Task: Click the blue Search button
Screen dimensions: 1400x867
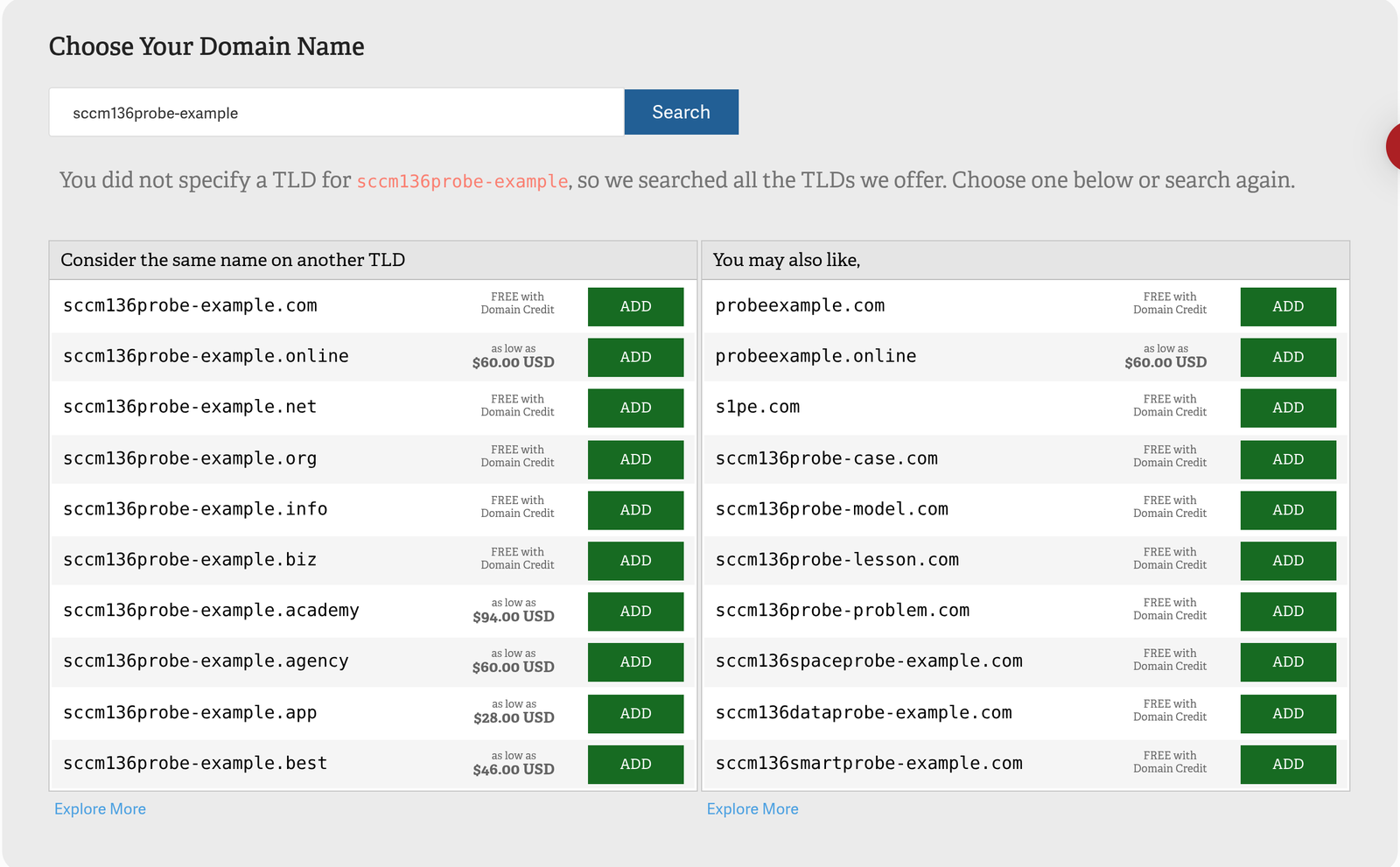Action: click(x=681, y=112)
